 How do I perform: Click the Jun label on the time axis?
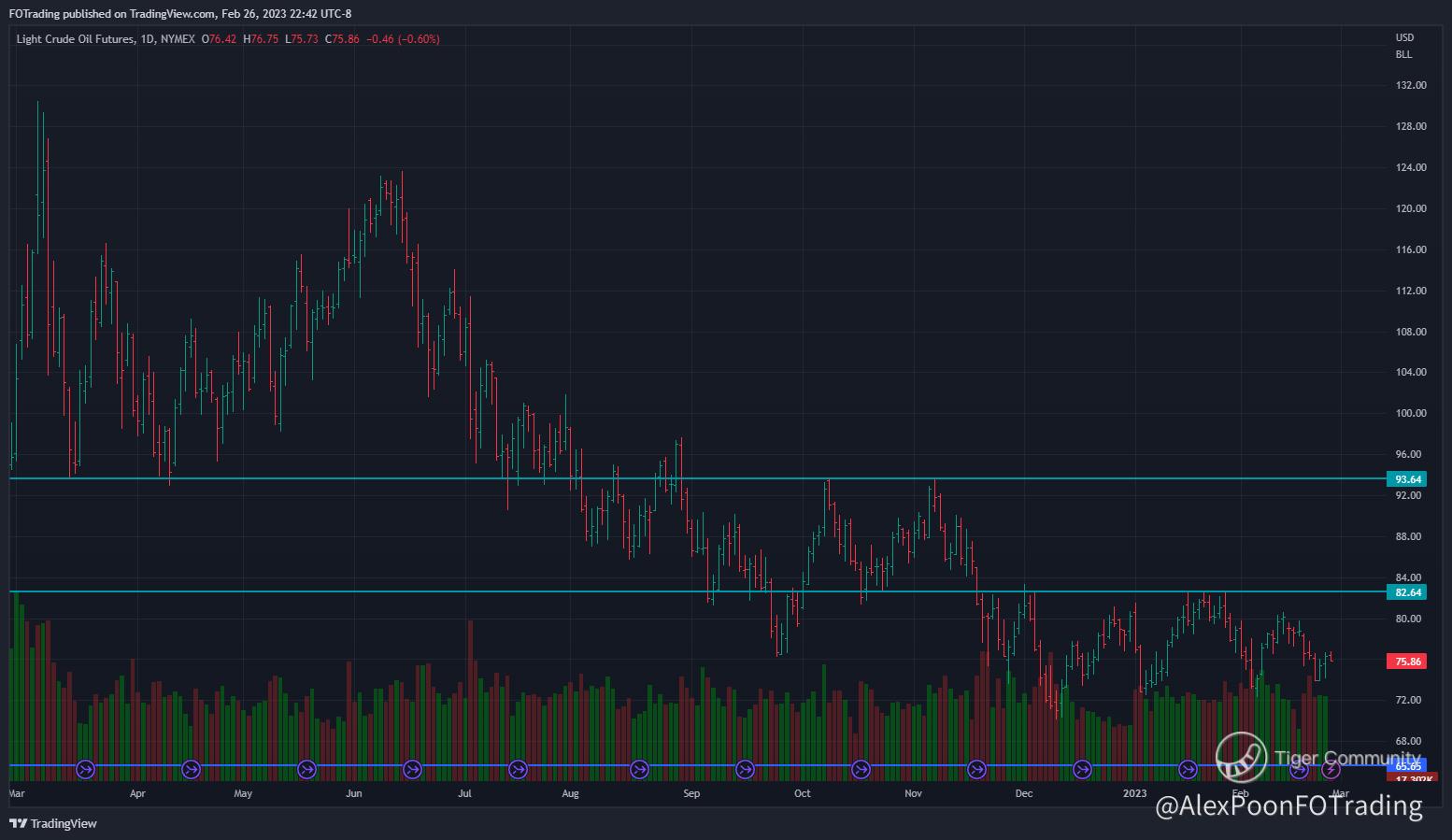(x=354, y=794)
